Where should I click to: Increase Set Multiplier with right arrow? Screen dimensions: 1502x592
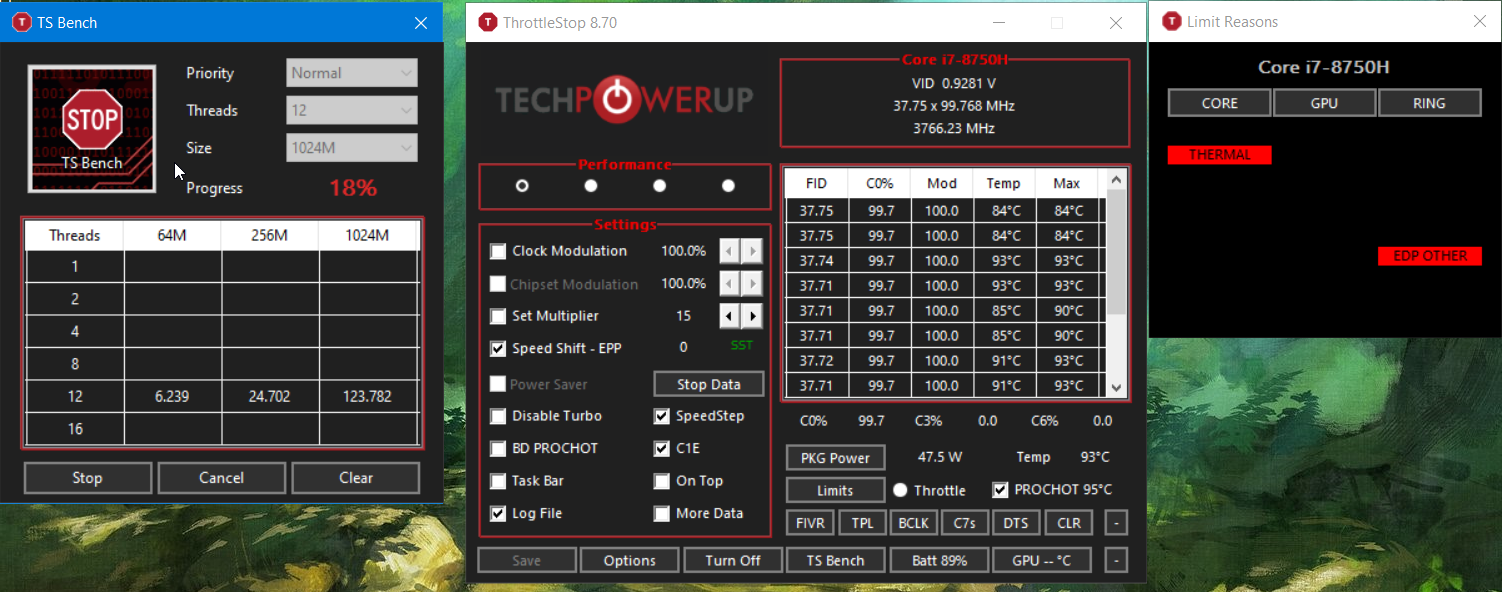(x=752, y=316)
